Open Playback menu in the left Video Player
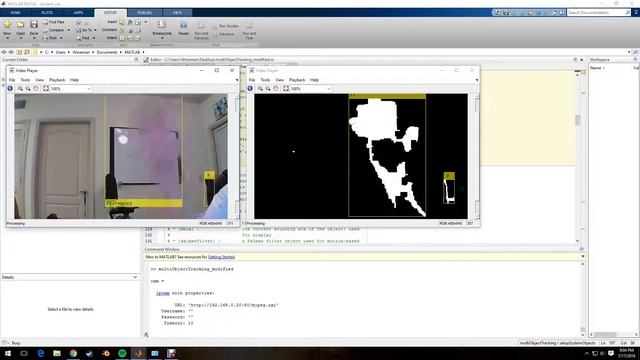This screenshot has height=360, width=640. [57, 80]
